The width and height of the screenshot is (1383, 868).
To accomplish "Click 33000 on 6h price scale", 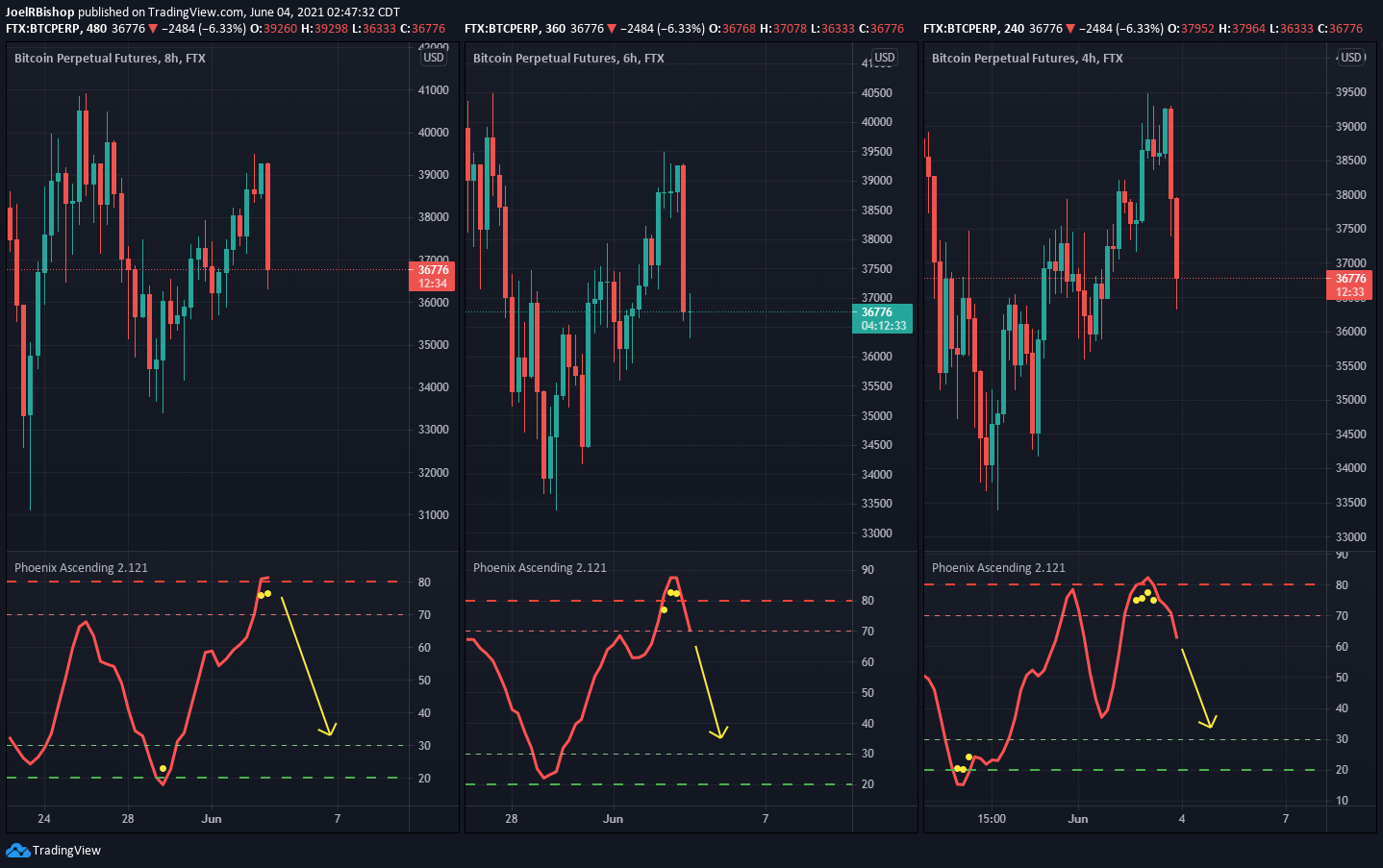I will point(876,533).
